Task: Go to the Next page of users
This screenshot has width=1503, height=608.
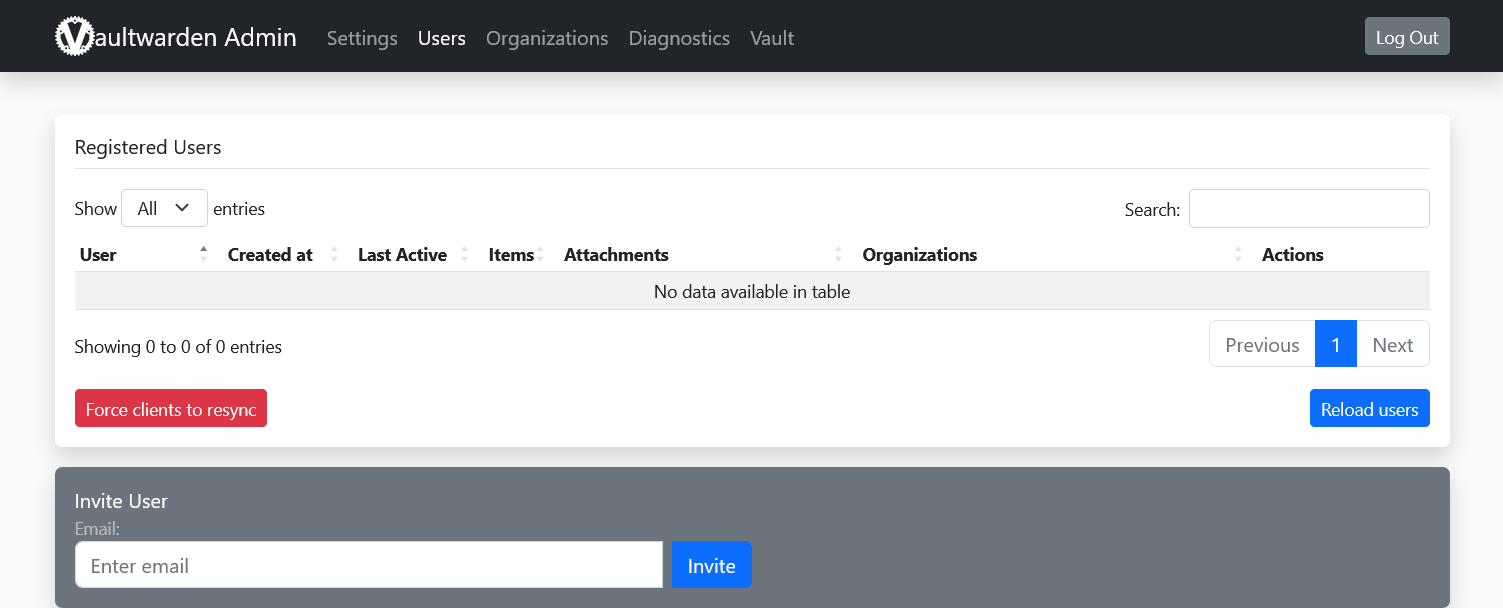Action: pyautogui.click(x=1393, y=343)
